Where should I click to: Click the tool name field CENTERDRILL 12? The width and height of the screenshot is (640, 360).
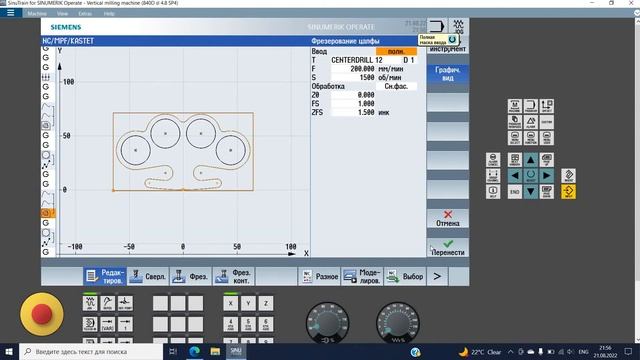(x=357, y=60)
